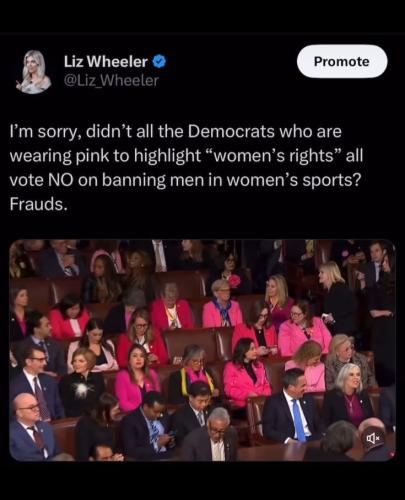This screenshot has height=500, width=405.
Task: Open the tweet by clicking its body text
Action: click(x=186, y=168)
